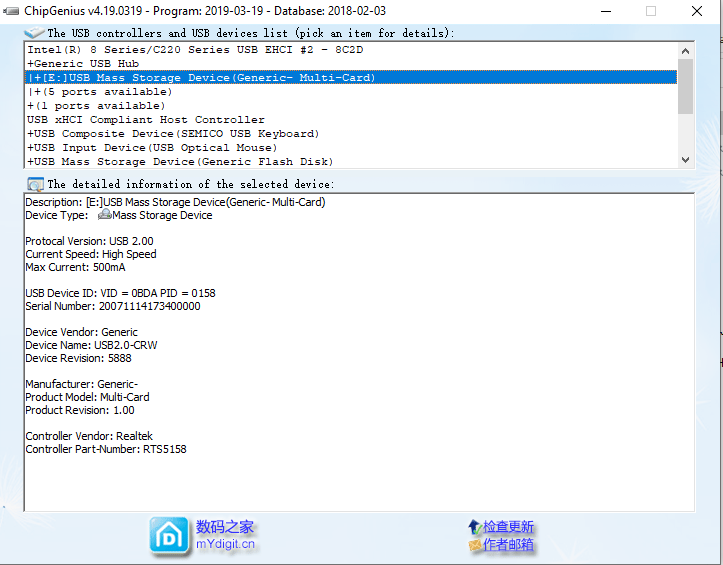Click the Description line in details
Screen dimensions: 723x565
pyautogui.click(x=175, y=202)
